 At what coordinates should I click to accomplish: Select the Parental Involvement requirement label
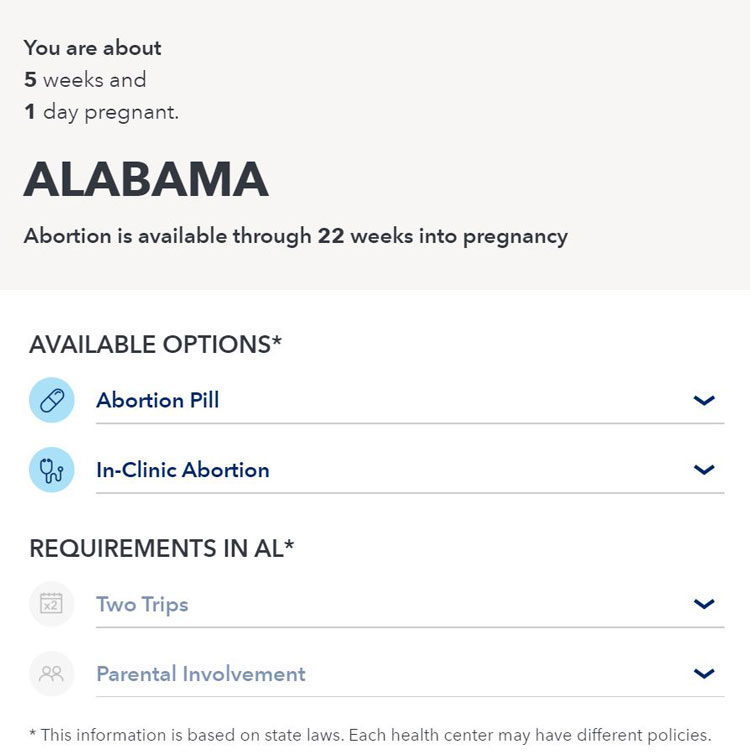pos(201,674)
